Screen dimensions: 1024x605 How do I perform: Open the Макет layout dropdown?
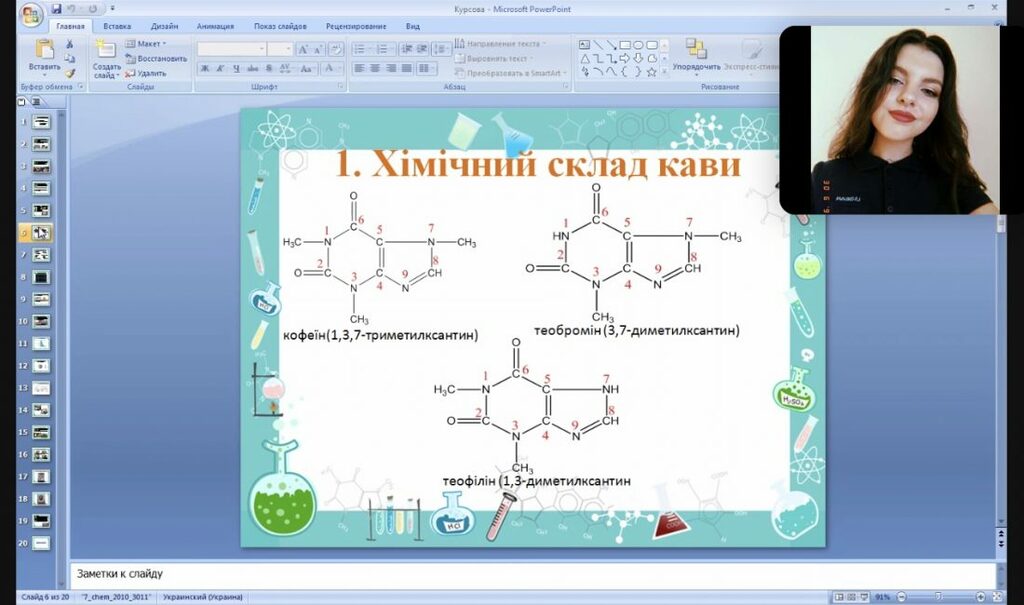point(147,44)
